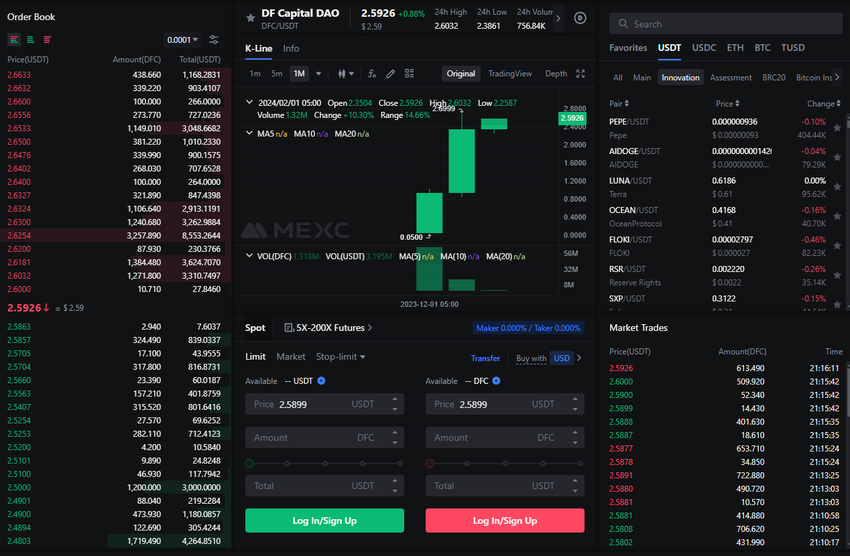
Task: Star the AIDOGE/USDT pair
Action: tap(837, 157)
